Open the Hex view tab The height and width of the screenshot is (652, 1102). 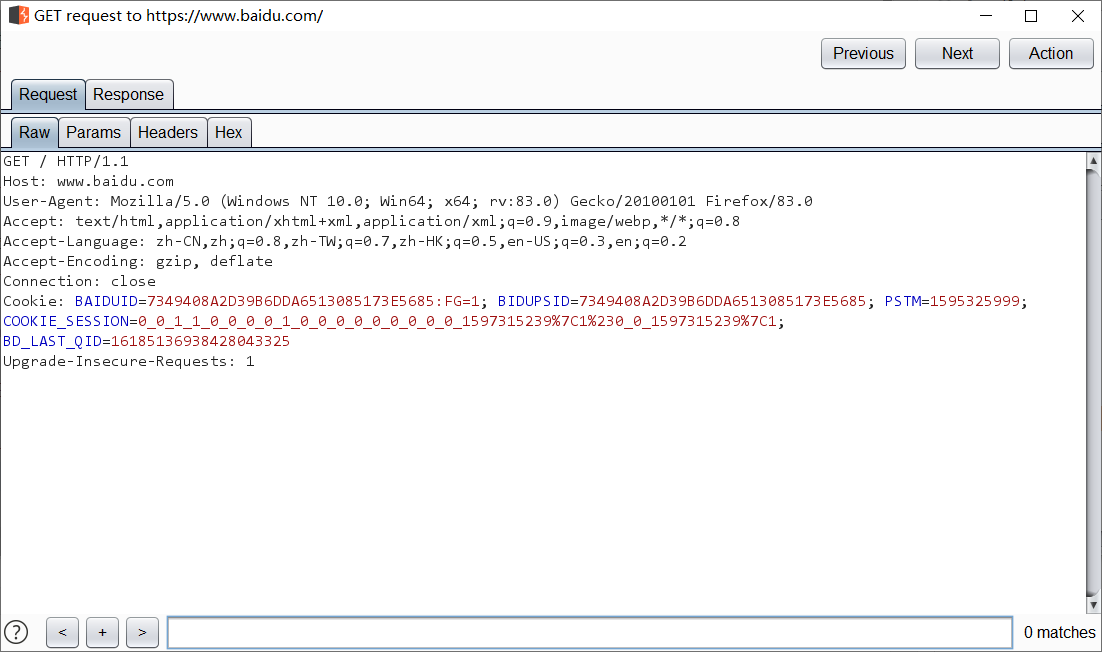click(x=228, y=132)
